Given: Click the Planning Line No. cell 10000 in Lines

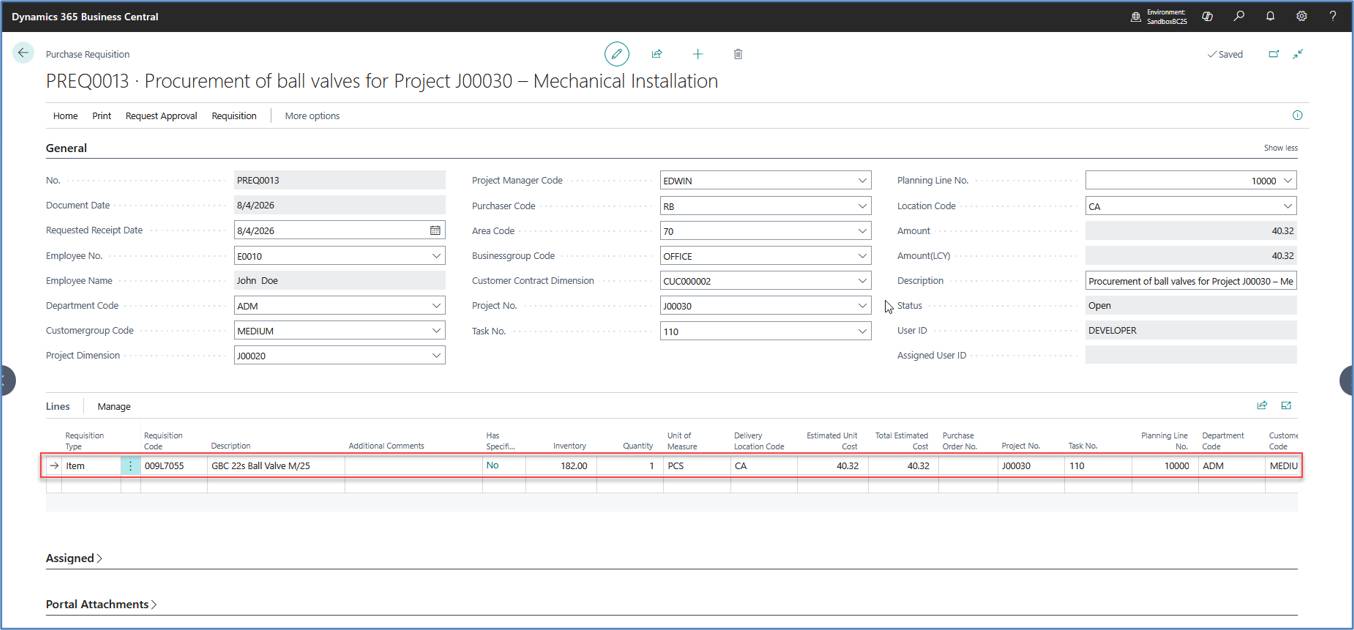Looking at the screenshot, I should click(1164, 466).
